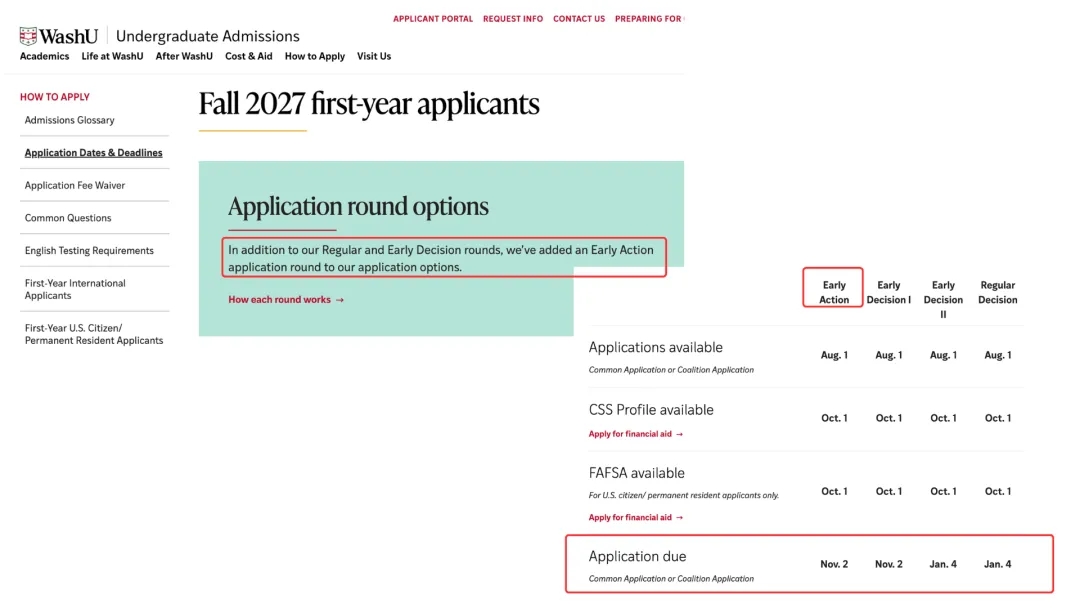1080x608 pixels.
Task: Follow the How each round works link
Action: tap(286, 300)
